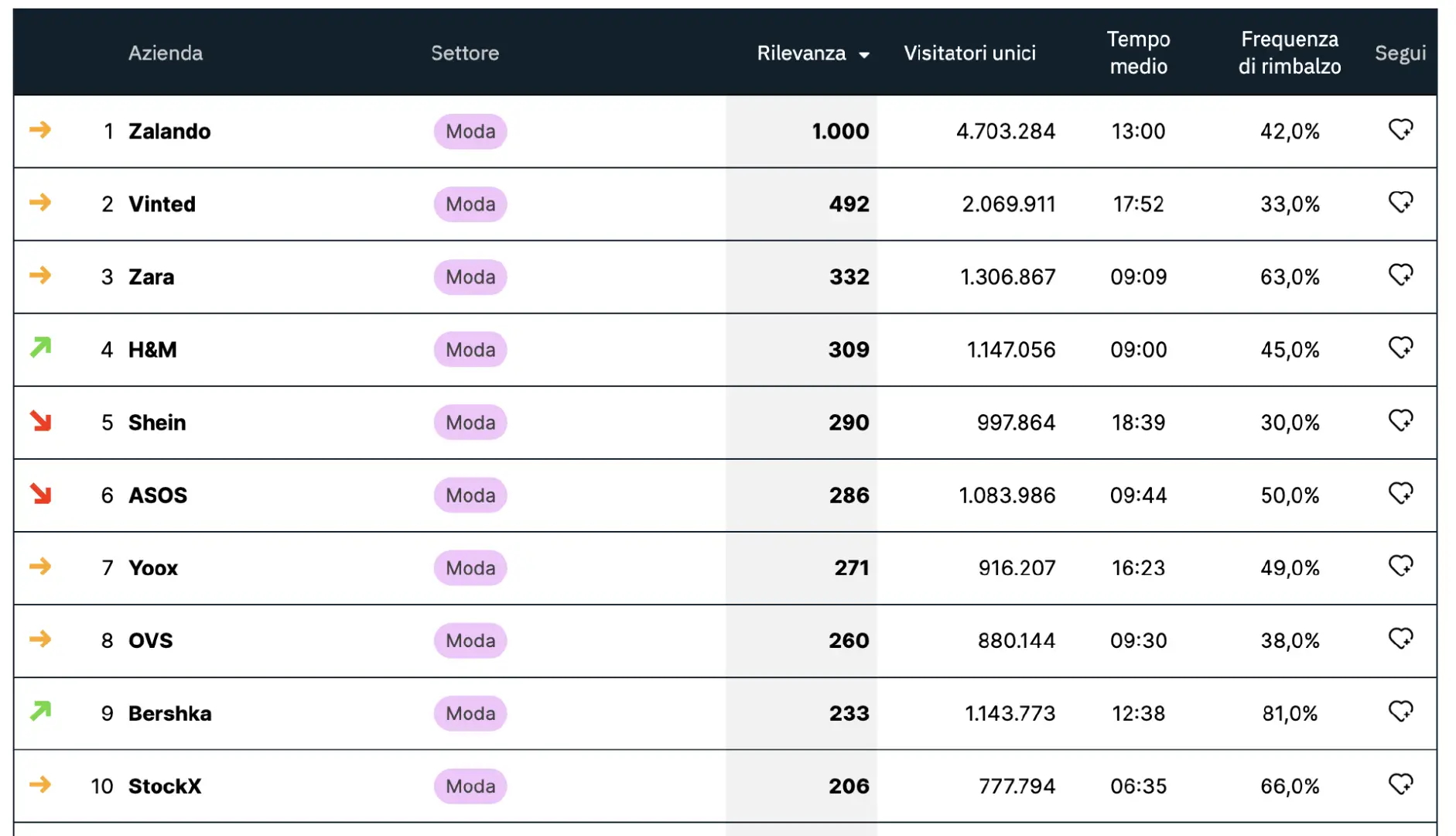Click the green upward trend arrow for H&M
1456x836 pixels.
40,348
